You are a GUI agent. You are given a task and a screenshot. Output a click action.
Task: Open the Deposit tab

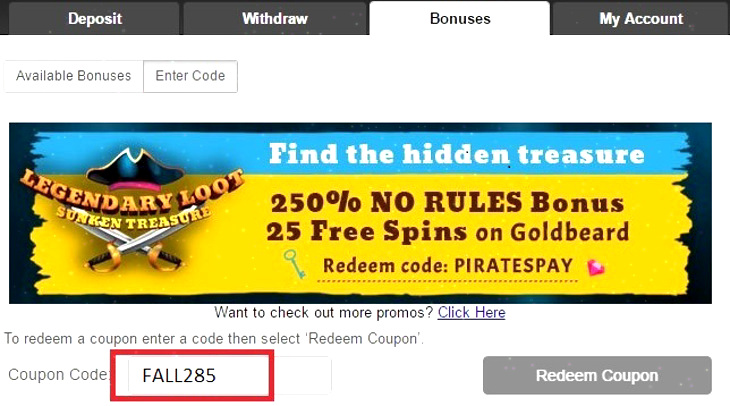click(x=94, y=18)
